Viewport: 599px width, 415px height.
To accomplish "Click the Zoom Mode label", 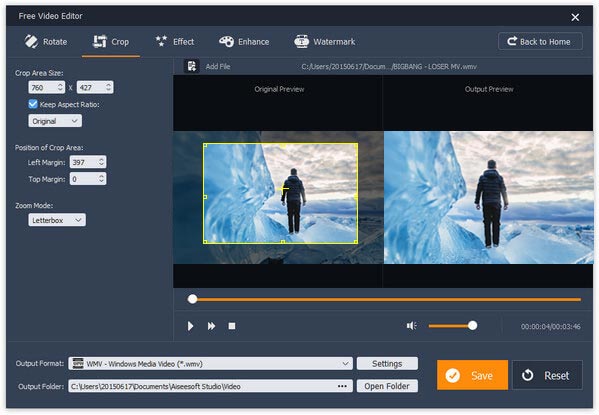I will tap(34, 206).
